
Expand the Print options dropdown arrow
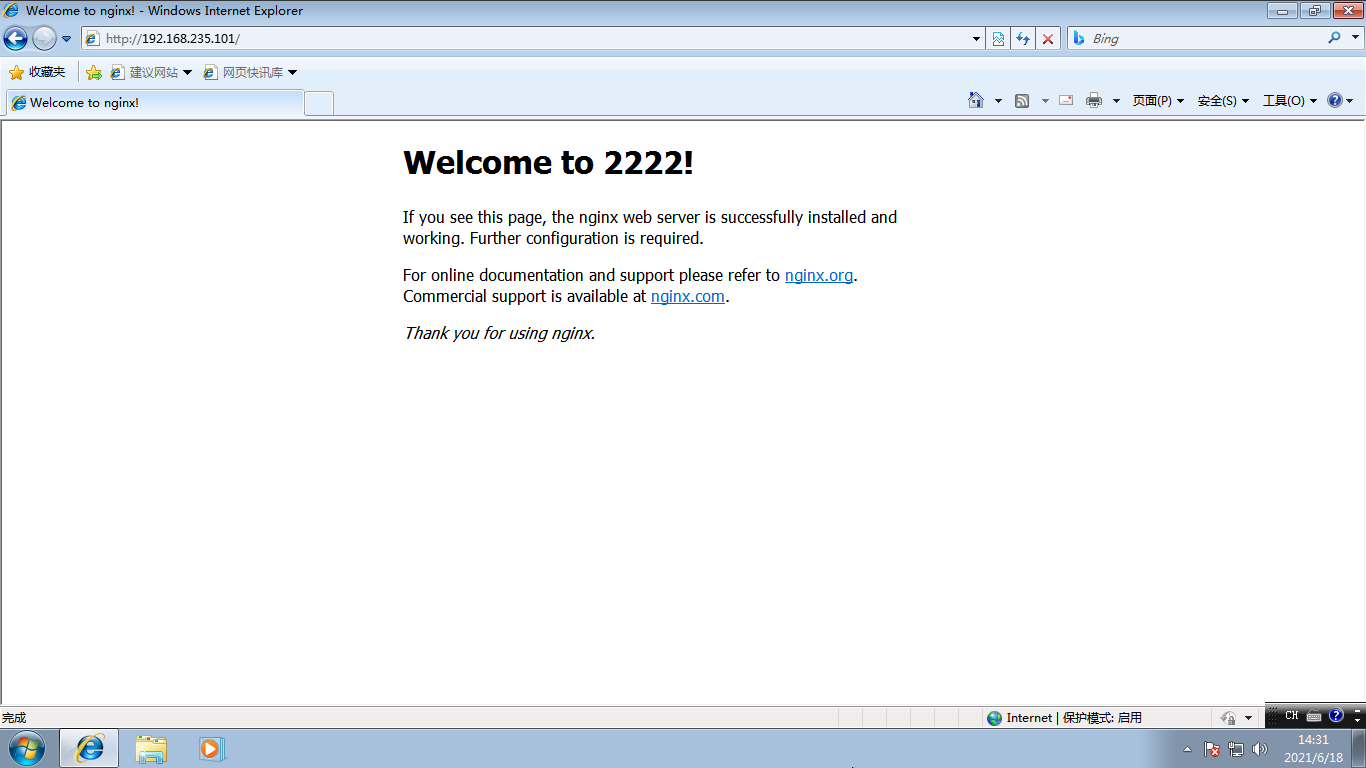tap(1116, 101)
